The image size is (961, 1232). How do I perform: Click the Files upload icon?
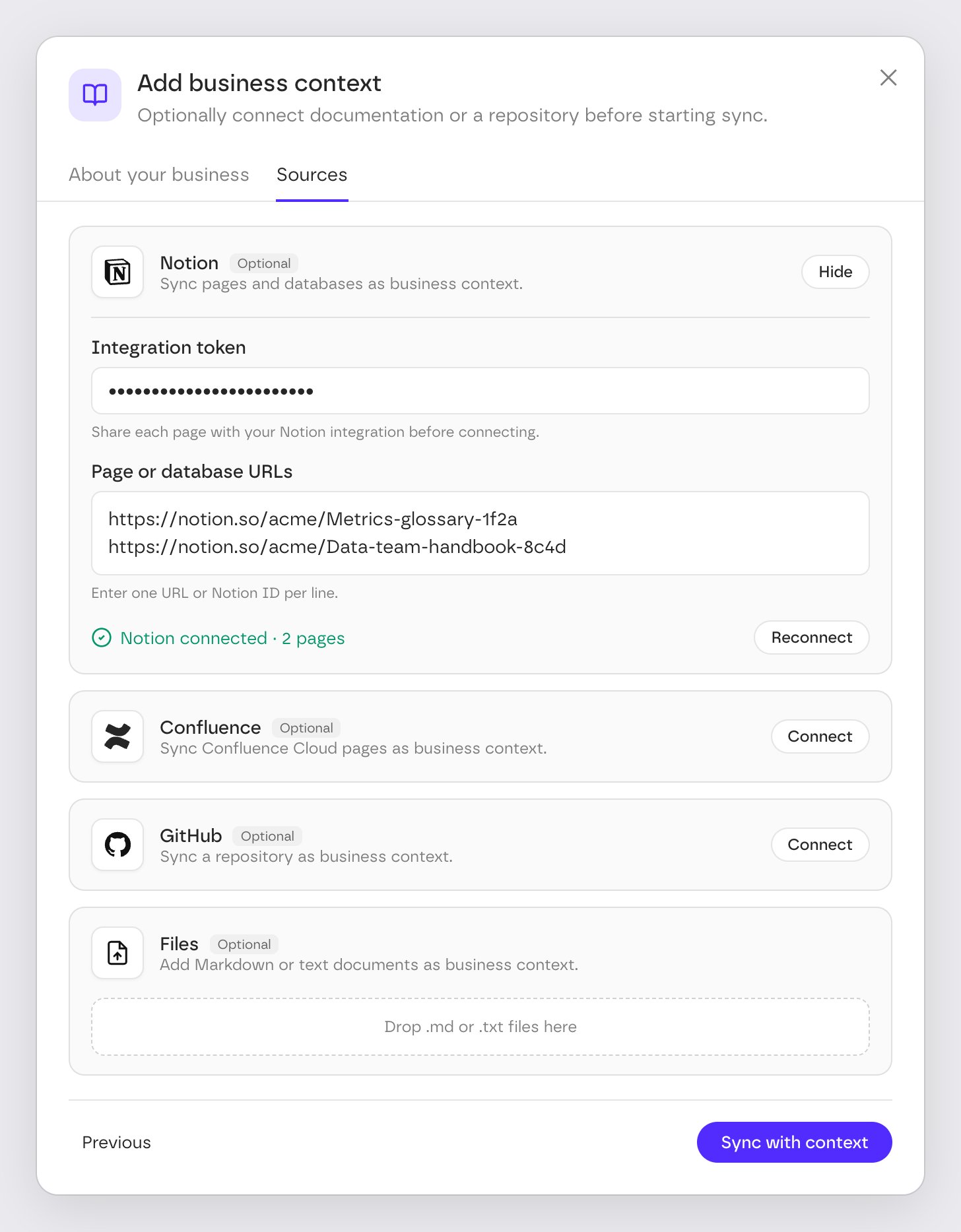click(x=117, y=953)
